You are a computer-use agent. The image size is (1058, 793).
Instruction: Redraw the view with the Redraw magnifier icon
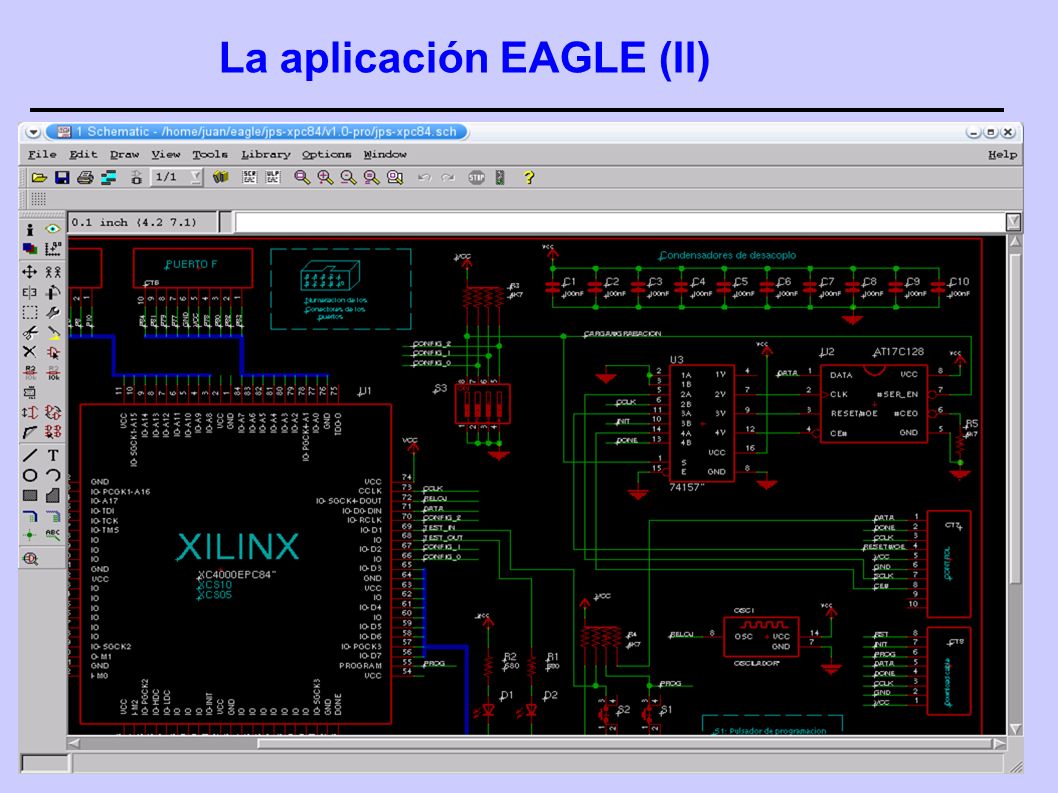[x=371, y=177]
